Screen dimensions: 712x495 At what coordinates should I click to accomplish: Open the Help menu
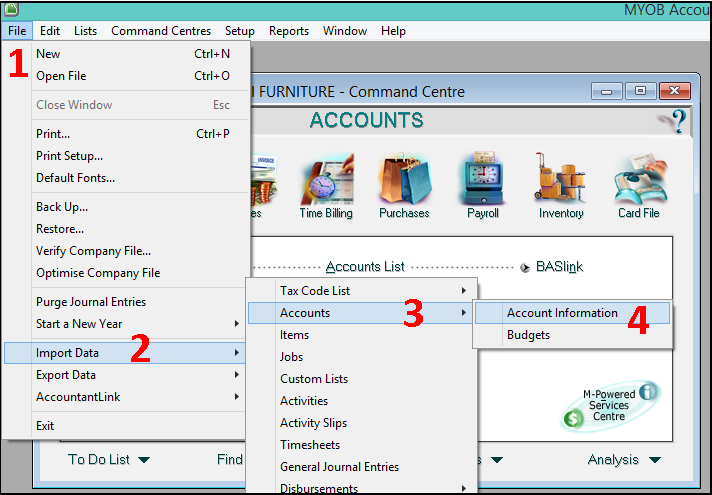393,31
